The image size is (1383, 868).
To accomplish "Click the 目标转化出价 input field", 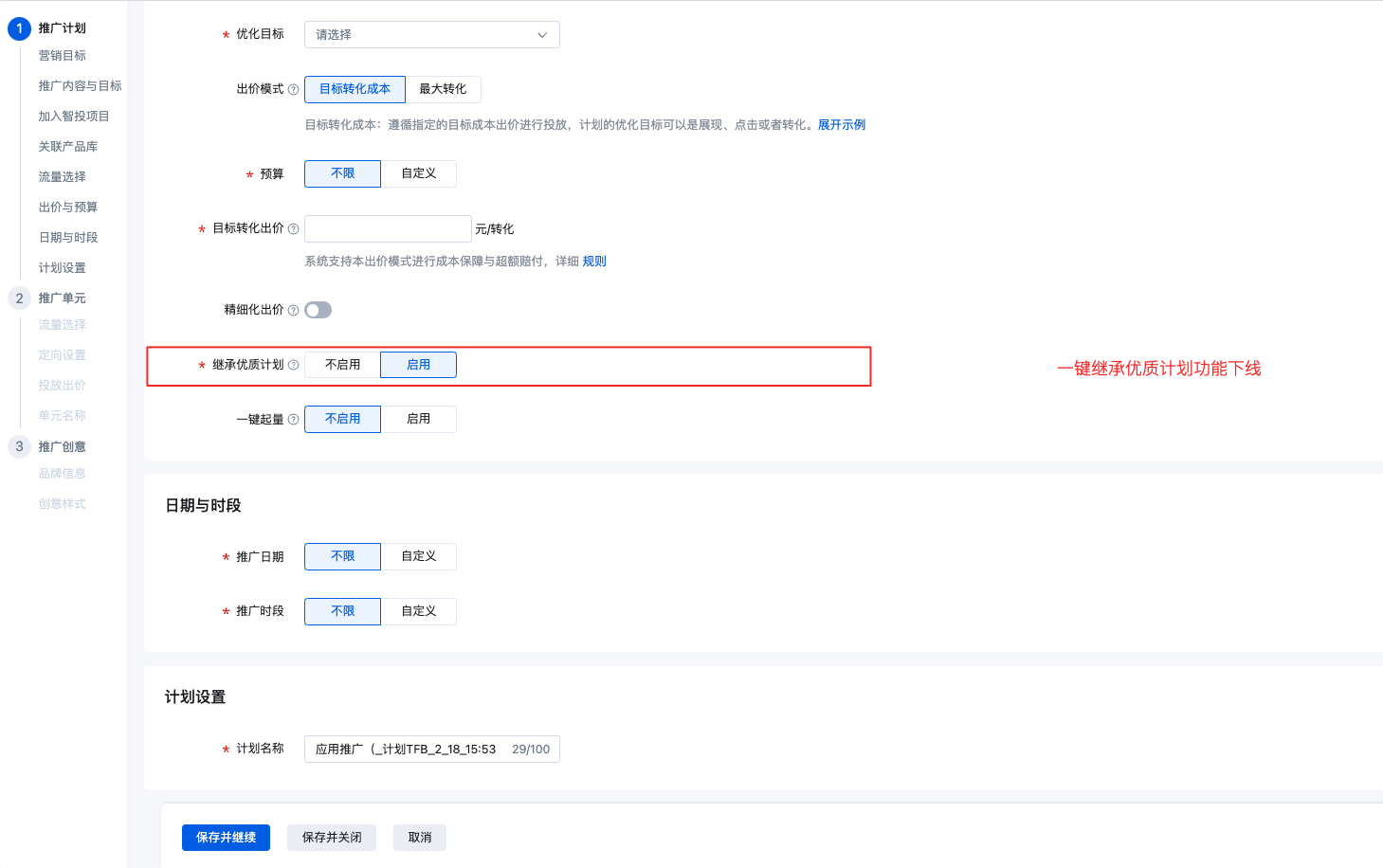I will [x=388, y=228].
